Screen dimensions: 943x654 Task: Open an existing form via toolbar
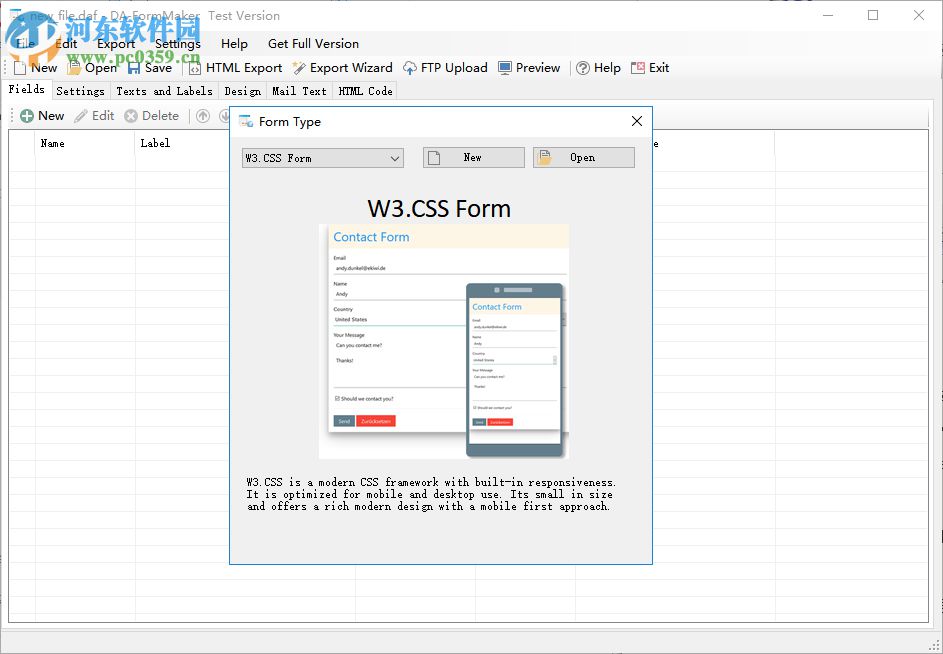pyautogui.click(x=93, y=68)
